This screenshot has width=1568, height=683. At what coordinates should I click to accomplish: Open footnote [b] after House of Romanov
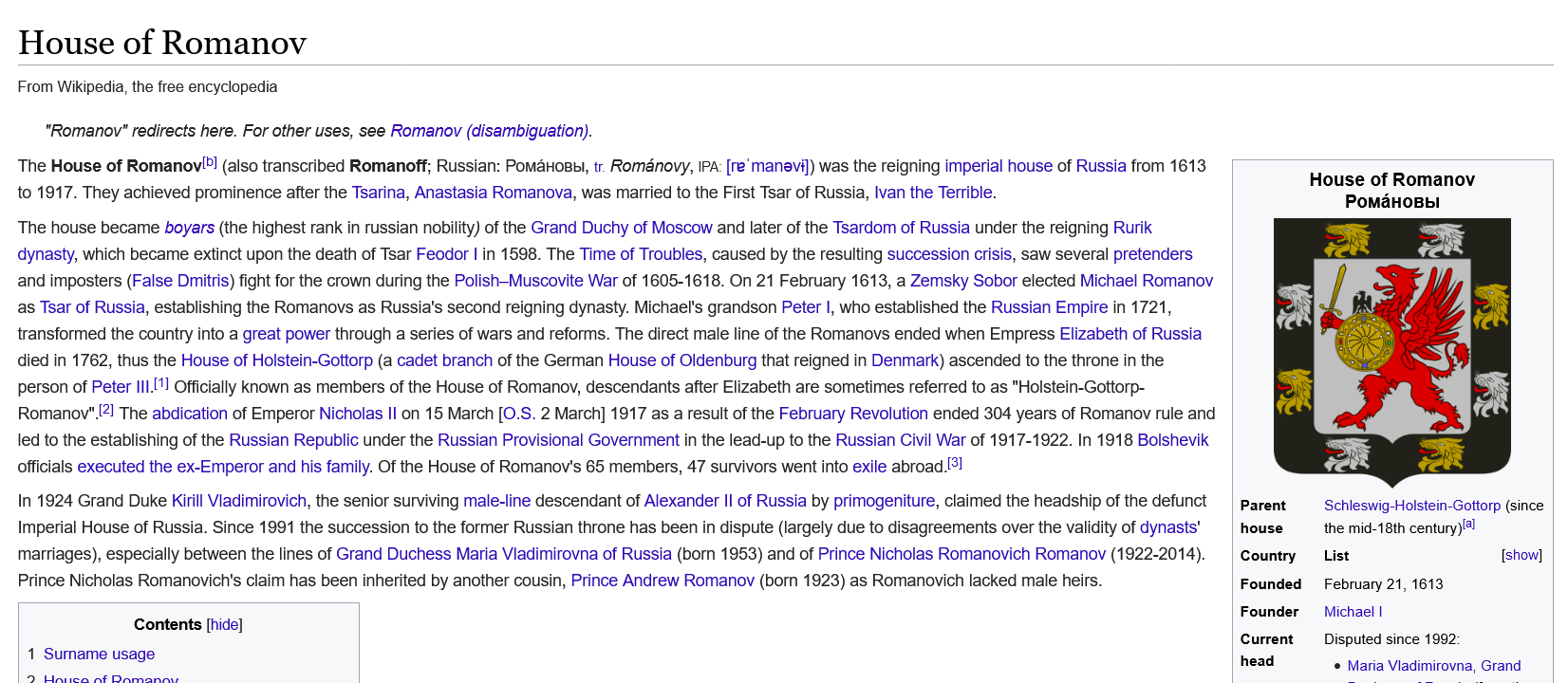(x=210, y=162)
